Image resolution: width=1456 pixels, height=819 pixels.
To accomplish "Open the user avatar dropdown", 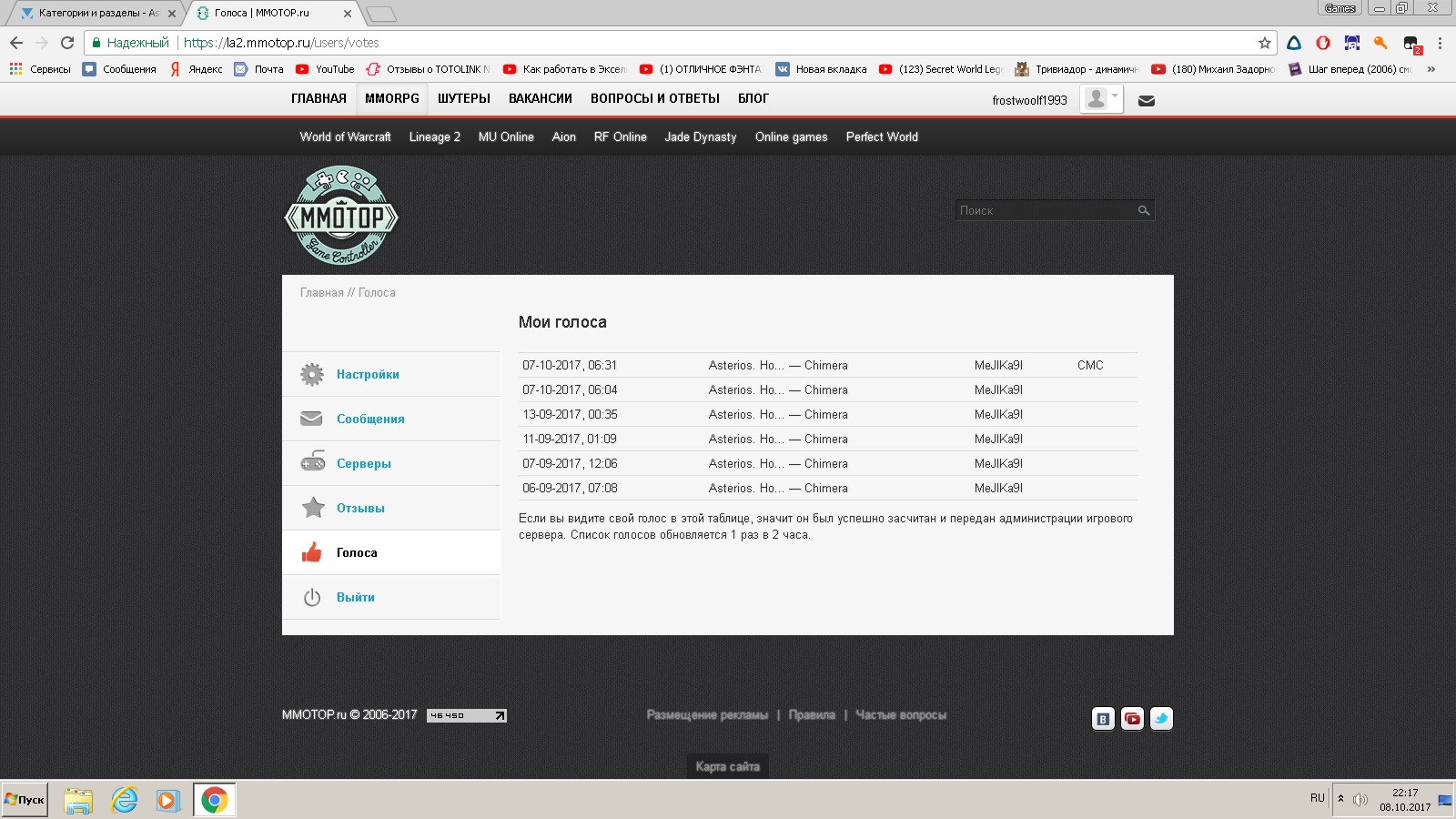I will click(1101, 98).
